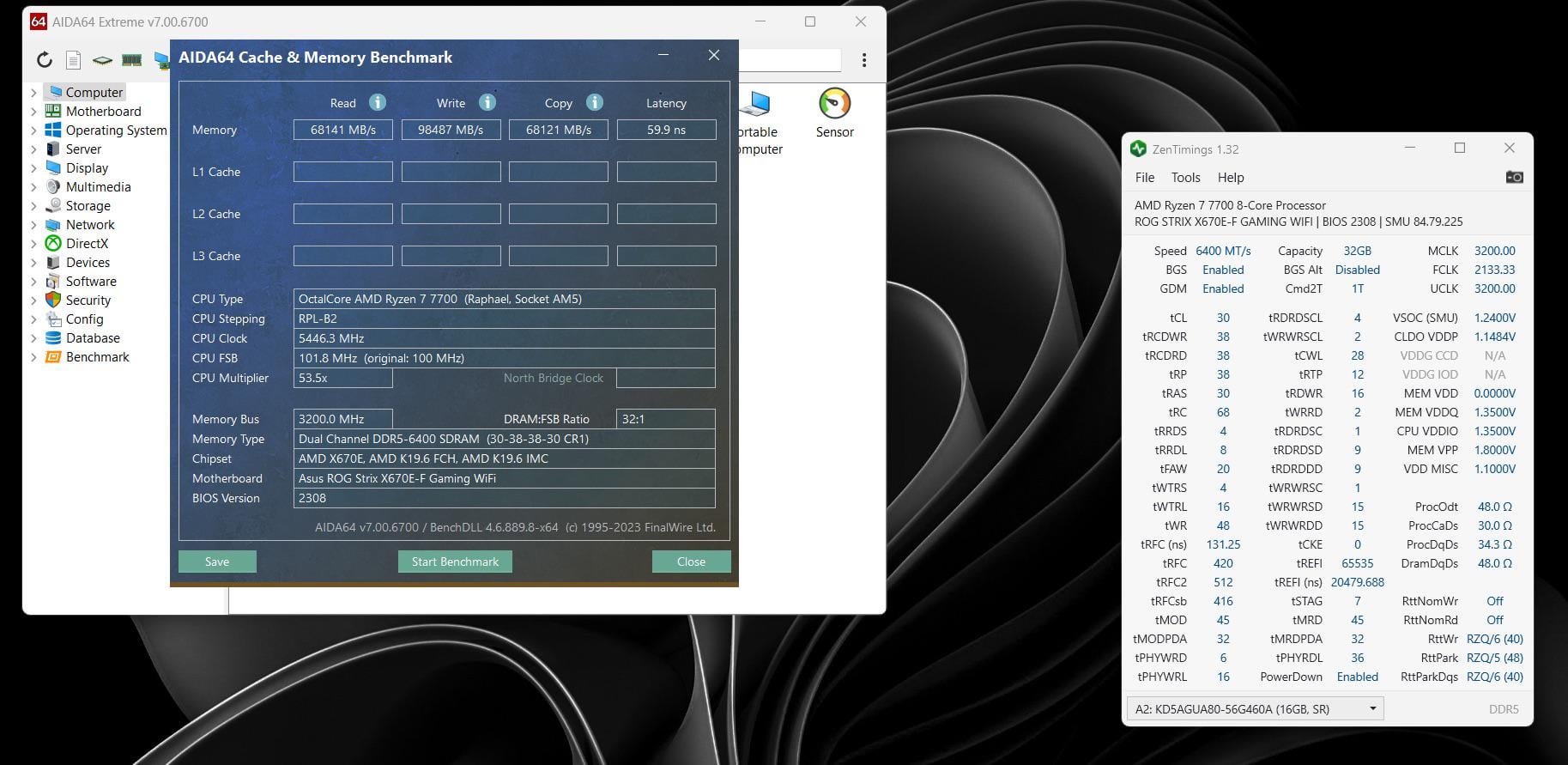This screenshot has height=765, width=1568.
Task: Select the Devices icon in the tree
Action: [52, 262]
